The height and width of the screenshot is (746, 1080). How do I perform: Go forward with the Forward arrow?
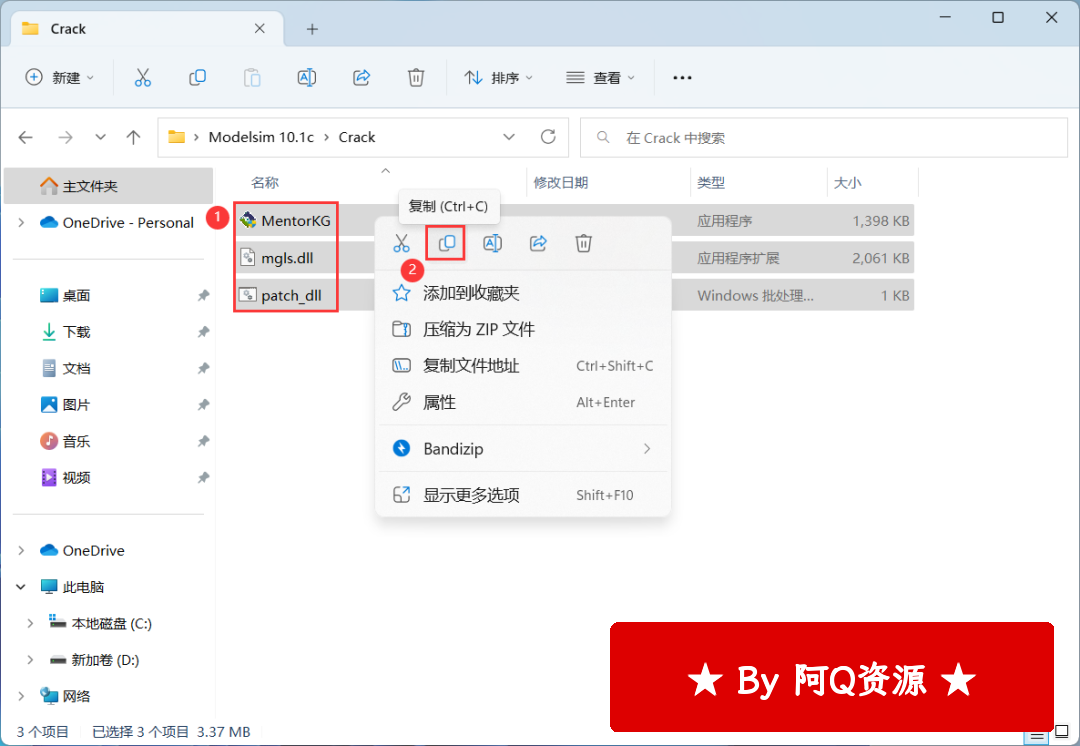[65, 137]
